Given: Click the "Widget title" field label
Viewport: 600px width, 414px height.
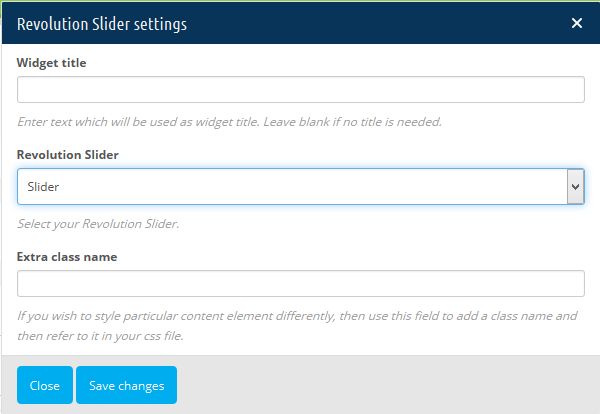Looking at the screenshot, I should [x=52, y=63].
